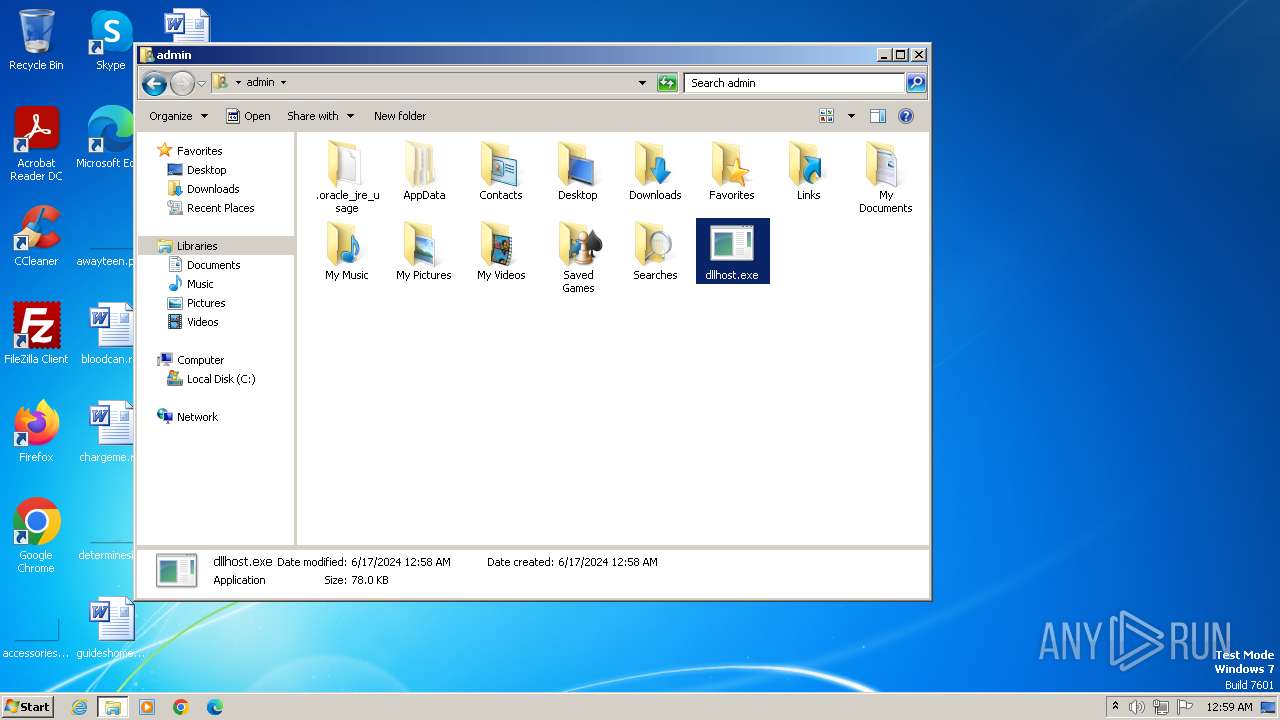Launch Google Chrome desktop shortcut
Image resolution: width=1280 pixels, height=720 pixels.
[36, 536]
